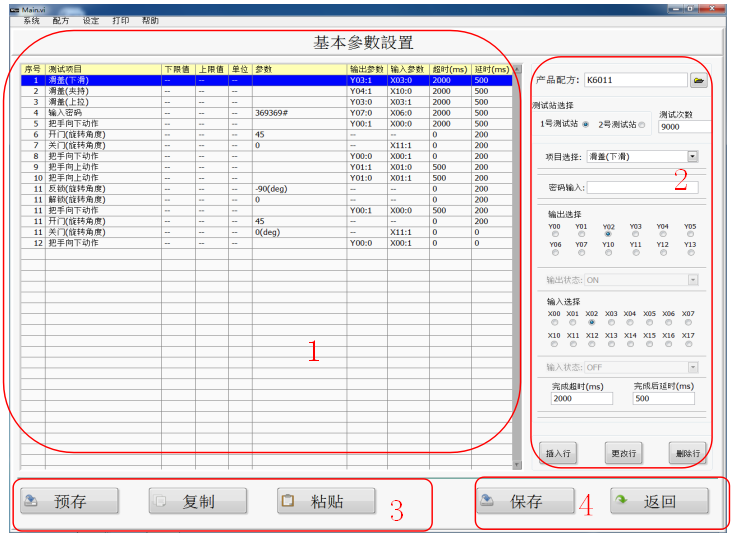737x543 pixels.
Task: Select input X05 radio button
Action: (x=649, y=322)
